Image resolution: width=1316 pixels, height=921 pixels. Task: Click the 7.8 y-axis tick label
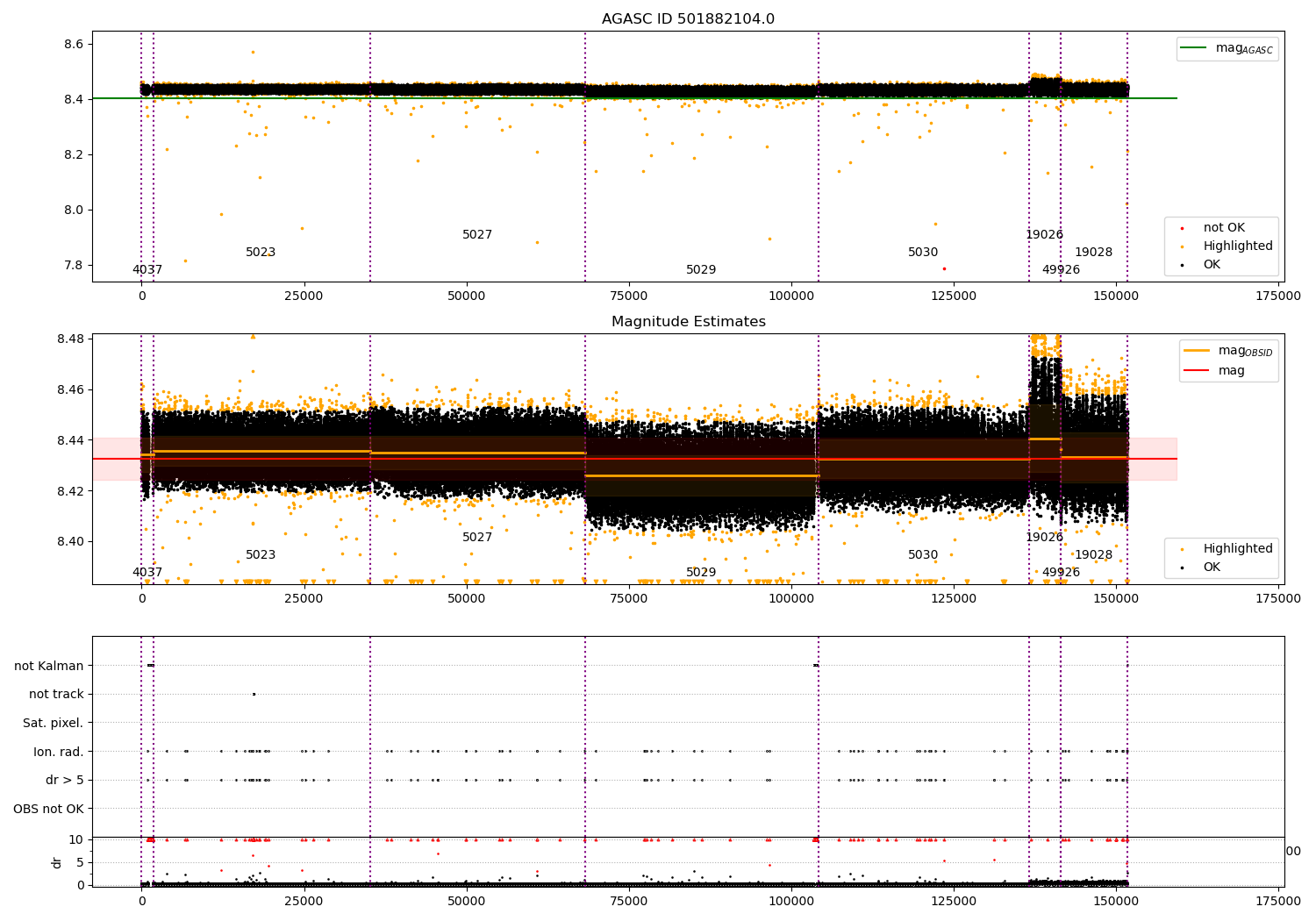[x=75, y=265]
